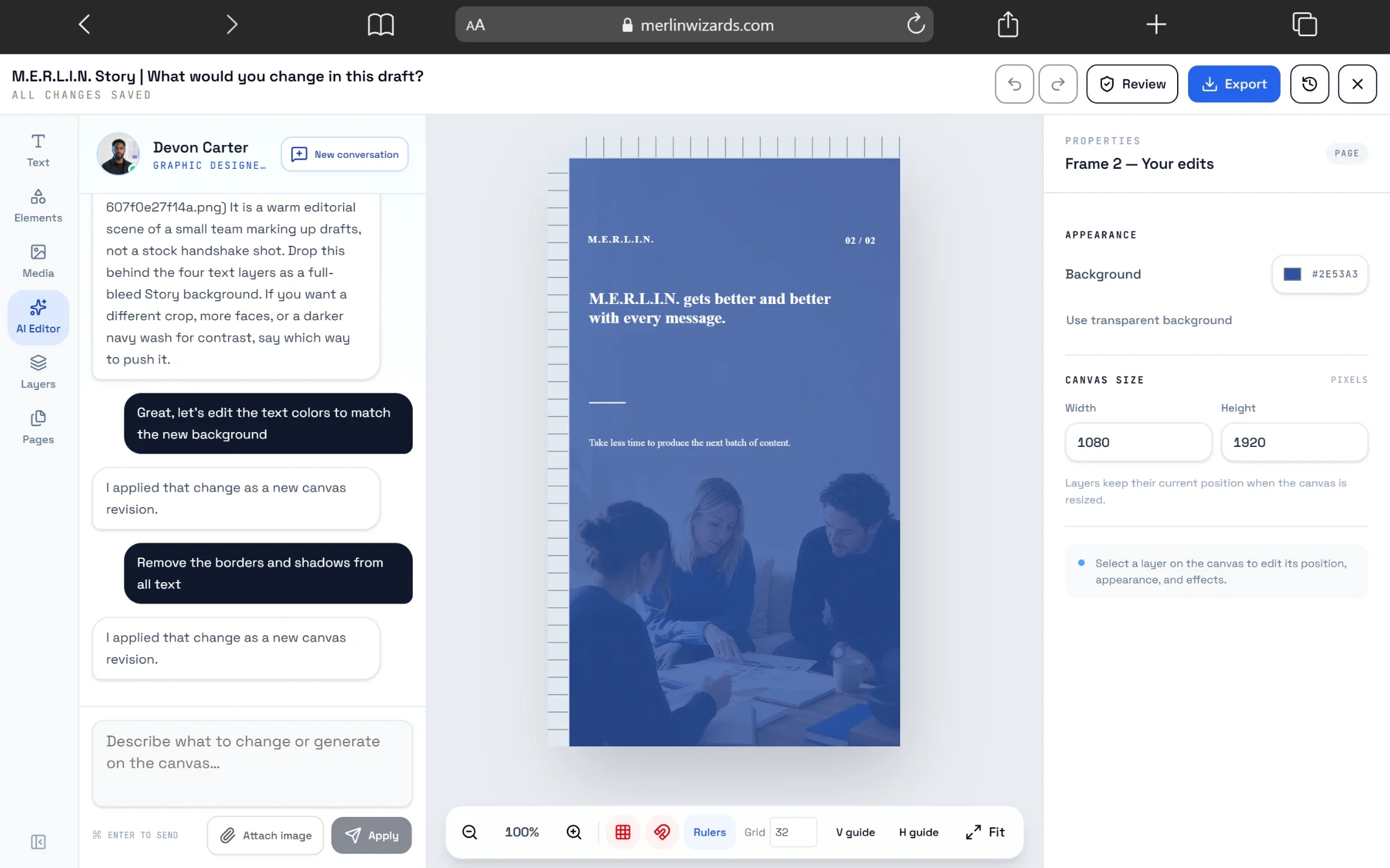This screenshot has height=868, width=1390.
Task: Open the revision history clock icon
Action: point(1309,84)
